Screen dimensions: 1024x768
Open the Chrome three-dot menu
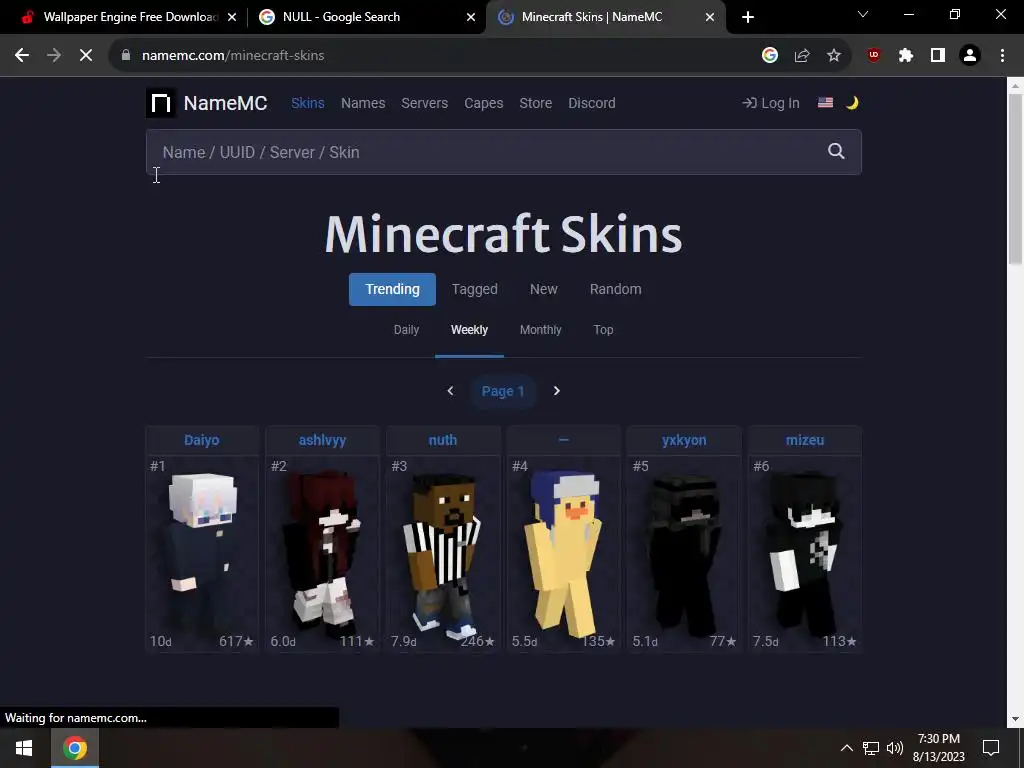1002,56
